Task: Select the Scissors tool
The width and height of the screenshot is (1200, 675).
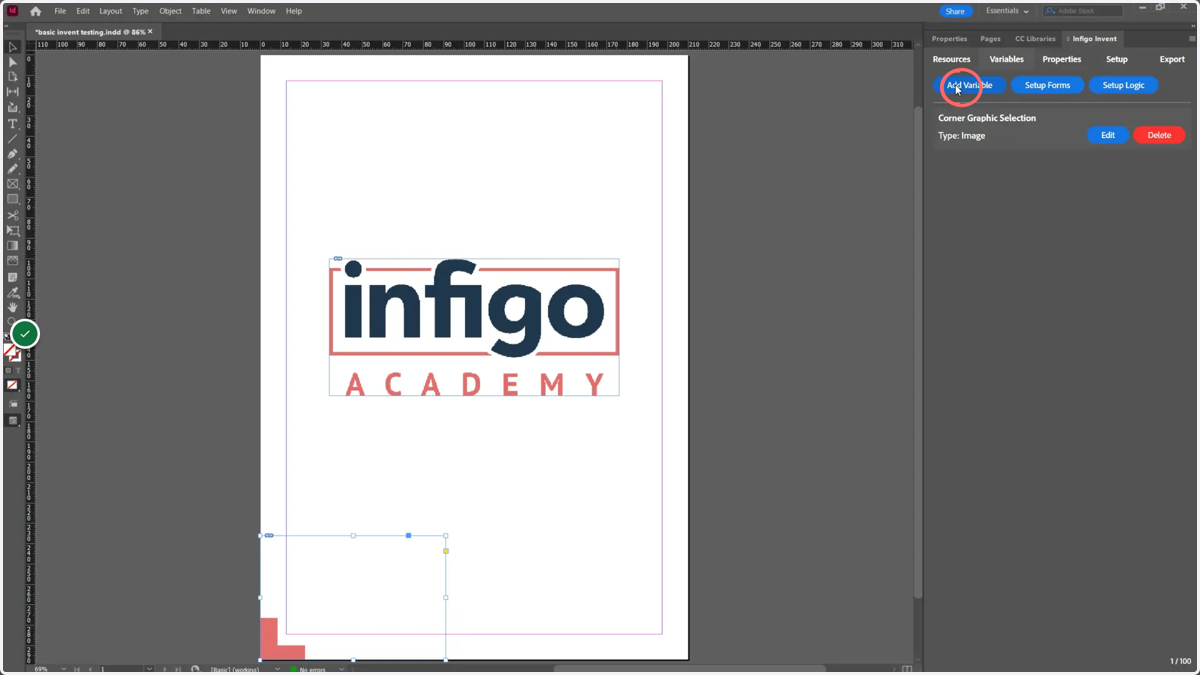Action: point(13,215)
